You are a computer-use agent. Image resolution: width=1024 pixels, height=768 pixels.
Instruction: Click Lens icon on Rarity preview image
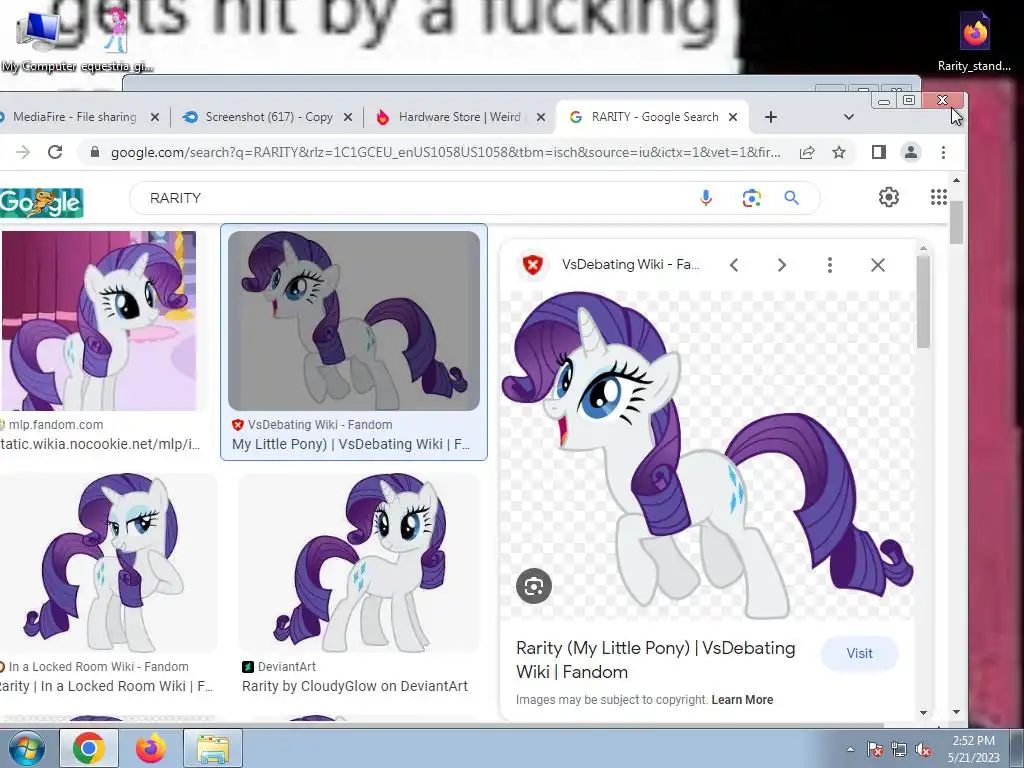click(534, 586)
